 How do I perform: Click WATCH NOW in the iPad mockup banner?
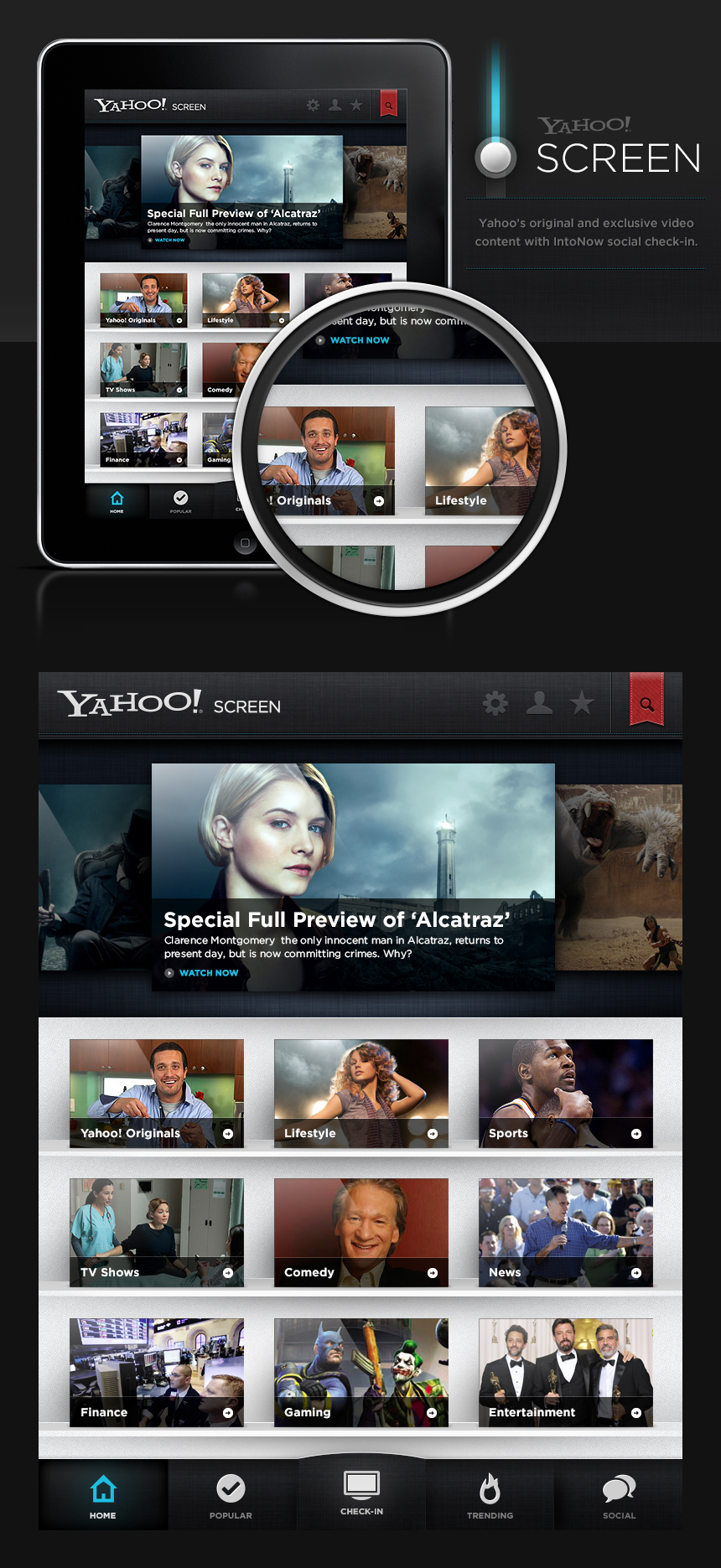point(170,240)
